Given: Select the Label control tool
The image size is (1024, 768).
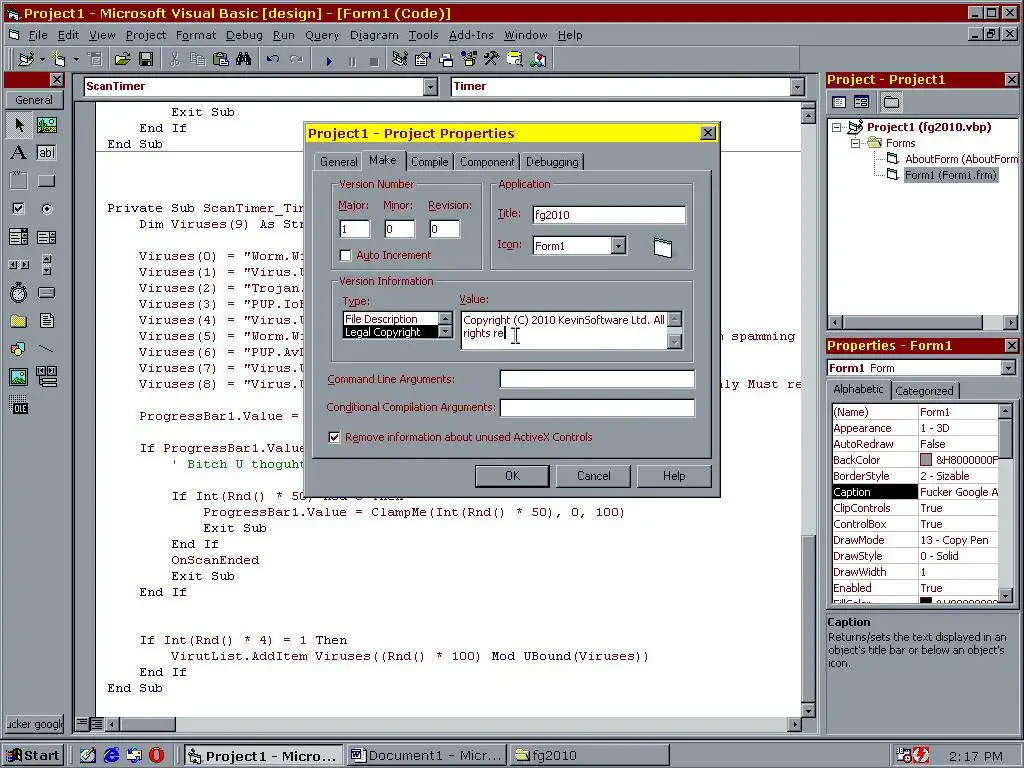Looking at the screenshot, I should 19,153.
